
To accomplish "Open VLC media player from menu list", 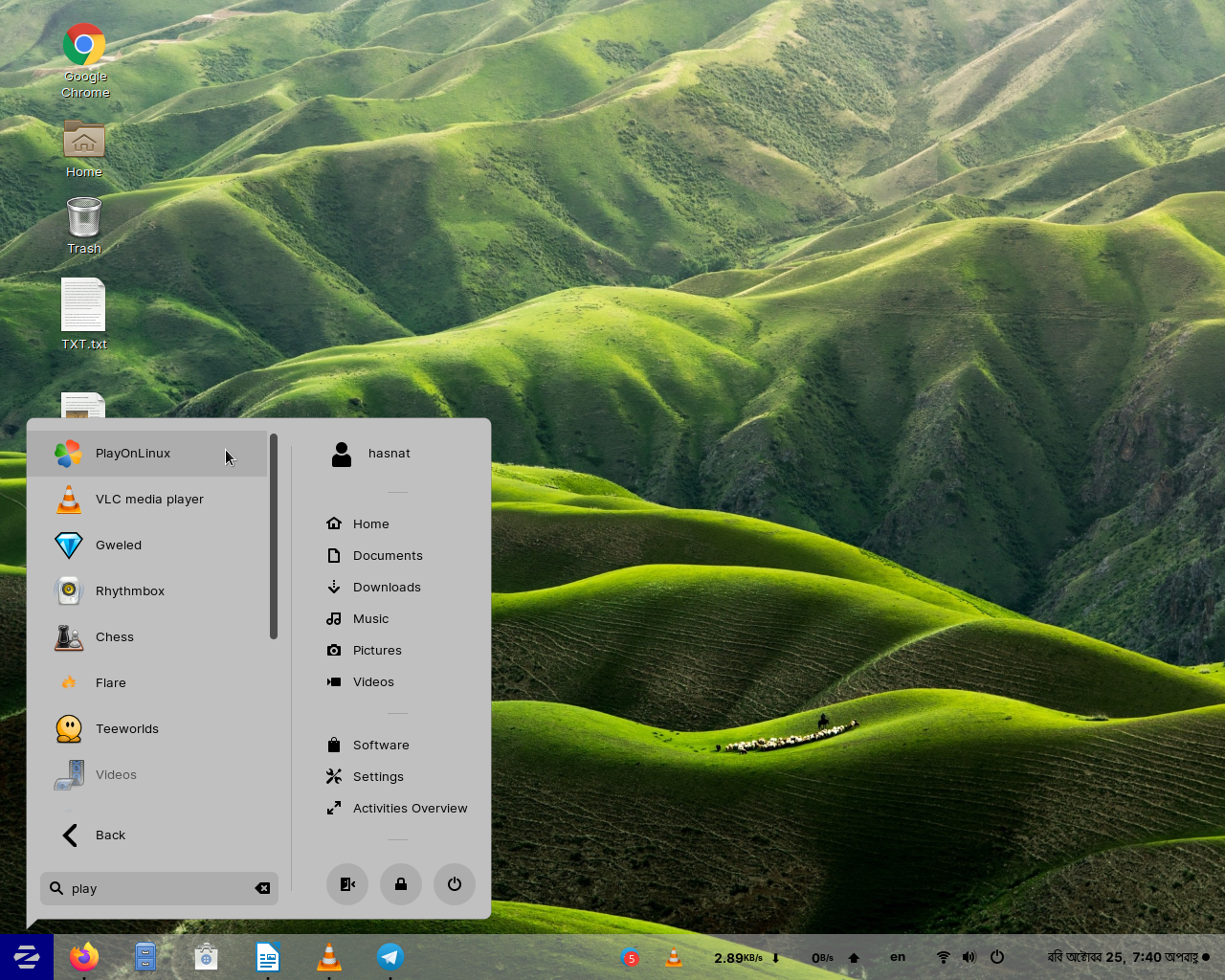I will [148, 500].
